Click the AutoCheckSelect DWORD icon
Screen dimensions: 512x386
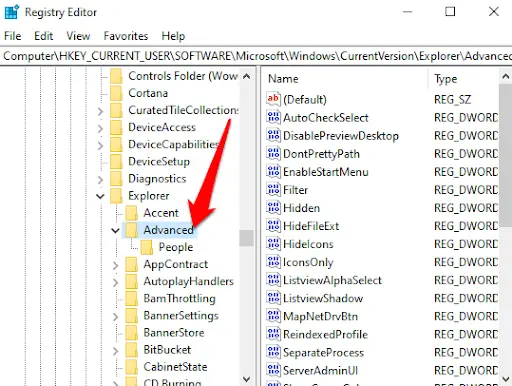click(x=273, y=117)
